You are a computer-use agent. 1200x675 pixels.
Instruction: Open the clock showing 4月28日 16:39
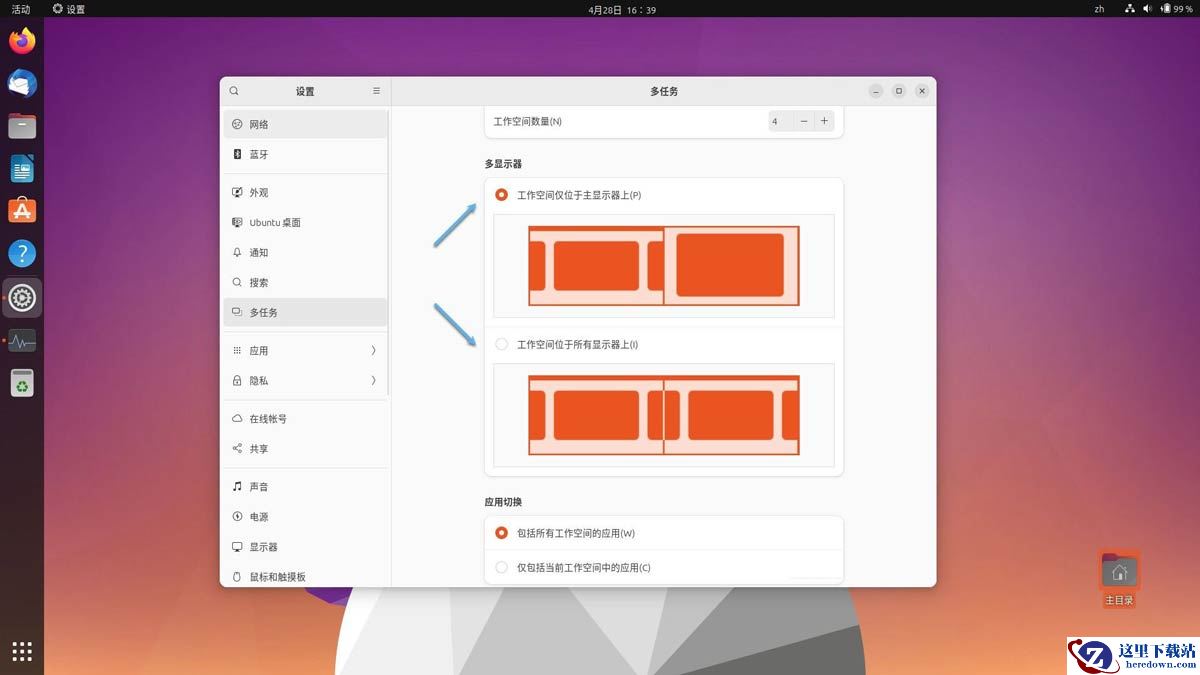click(x=622, y=9)
